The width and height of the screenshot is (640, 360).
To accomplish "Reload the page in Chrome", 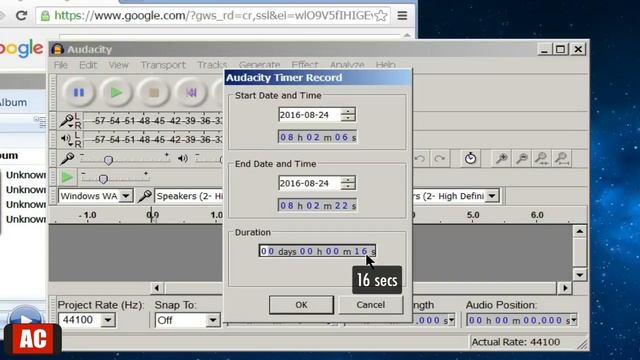I will click(x=21, y=16).
